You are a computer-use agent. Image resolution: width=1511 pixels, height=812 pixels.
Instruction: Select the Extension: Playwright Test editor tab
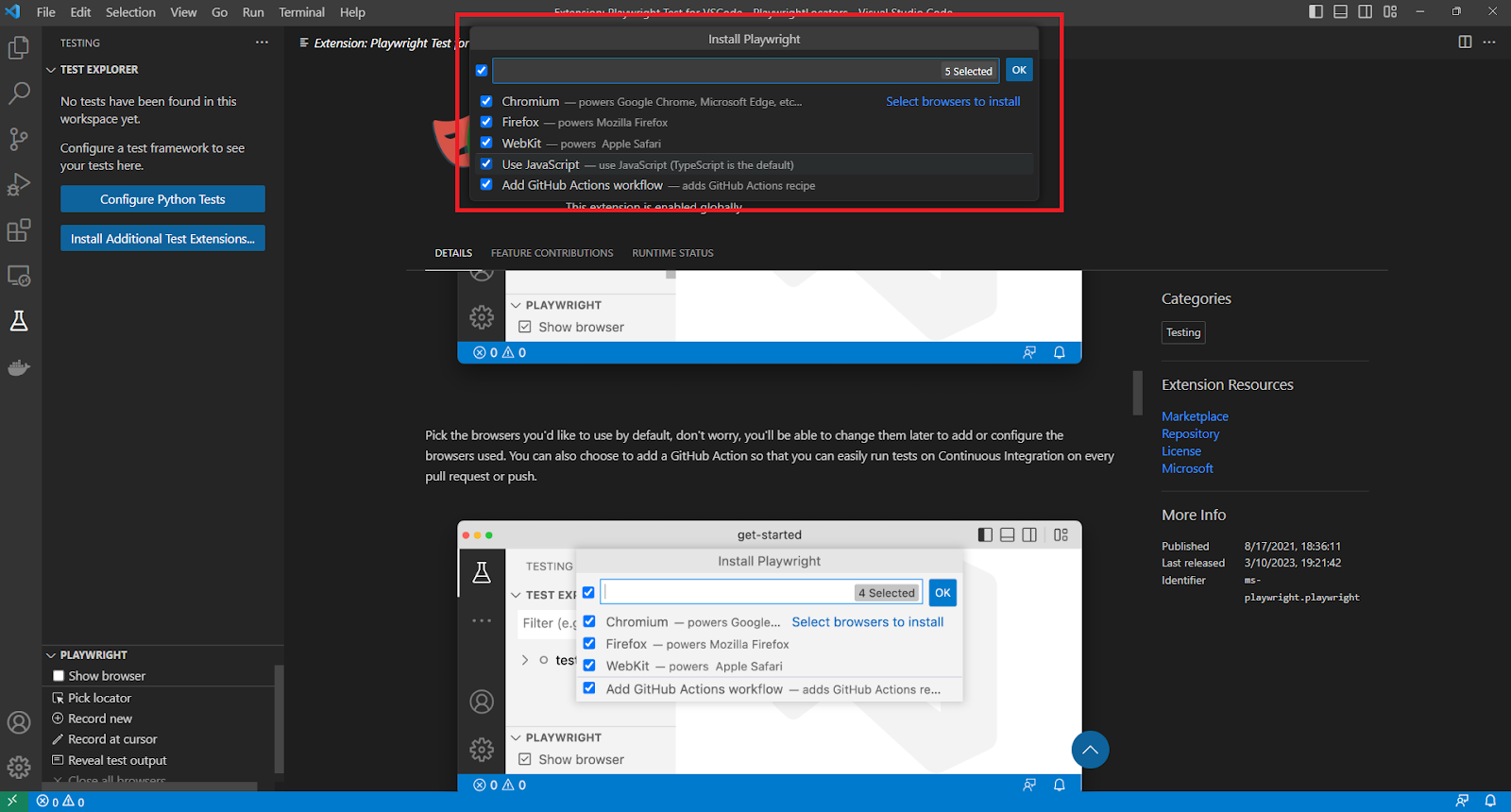tap(382, 43)
